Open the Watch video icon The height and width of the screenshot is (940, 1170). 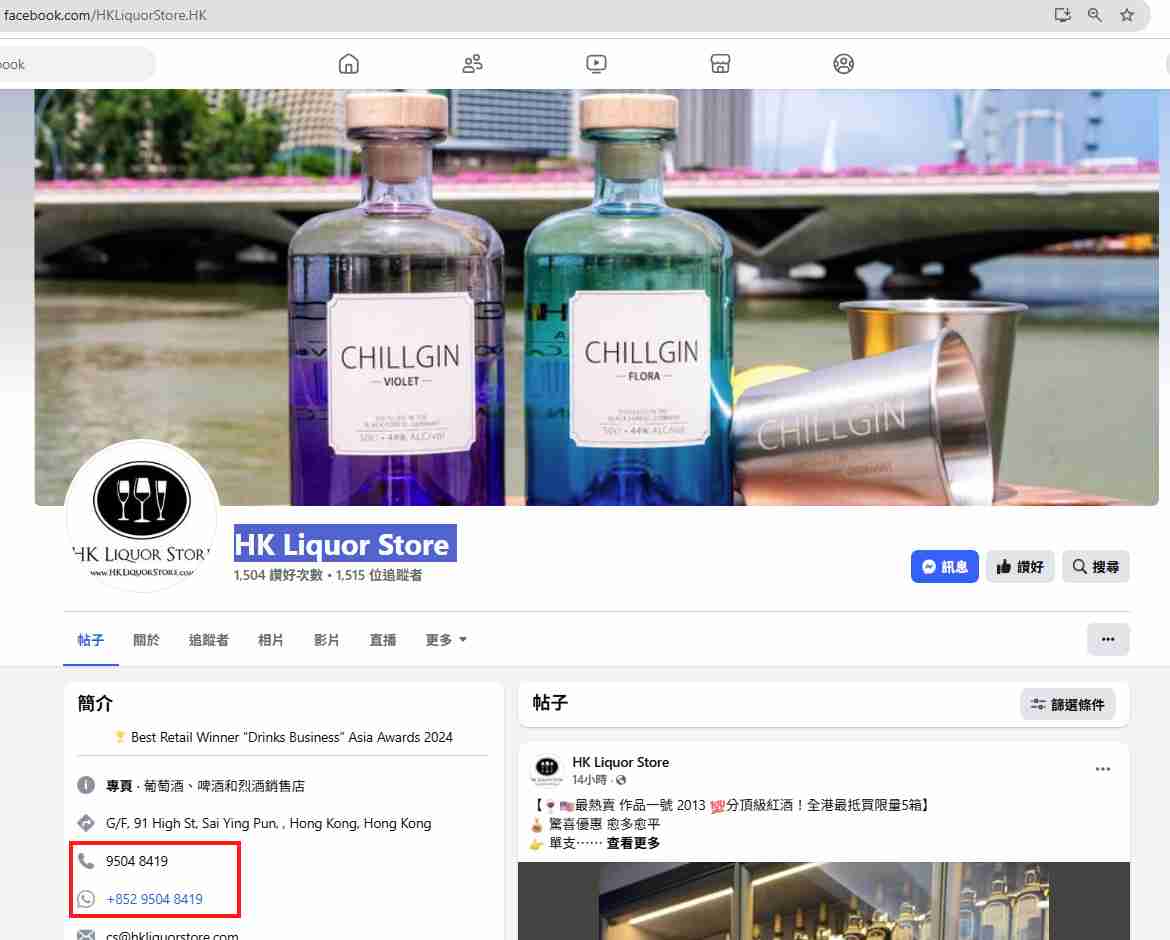click(596, 64)
